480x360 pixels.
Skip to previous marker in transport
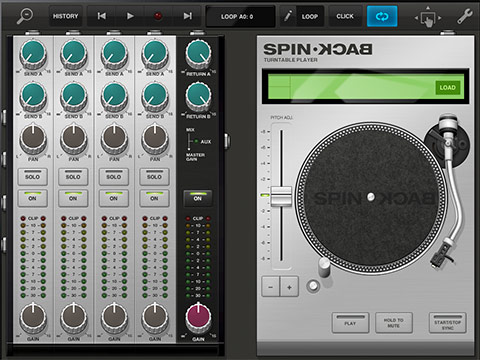(x=102, y=16)
